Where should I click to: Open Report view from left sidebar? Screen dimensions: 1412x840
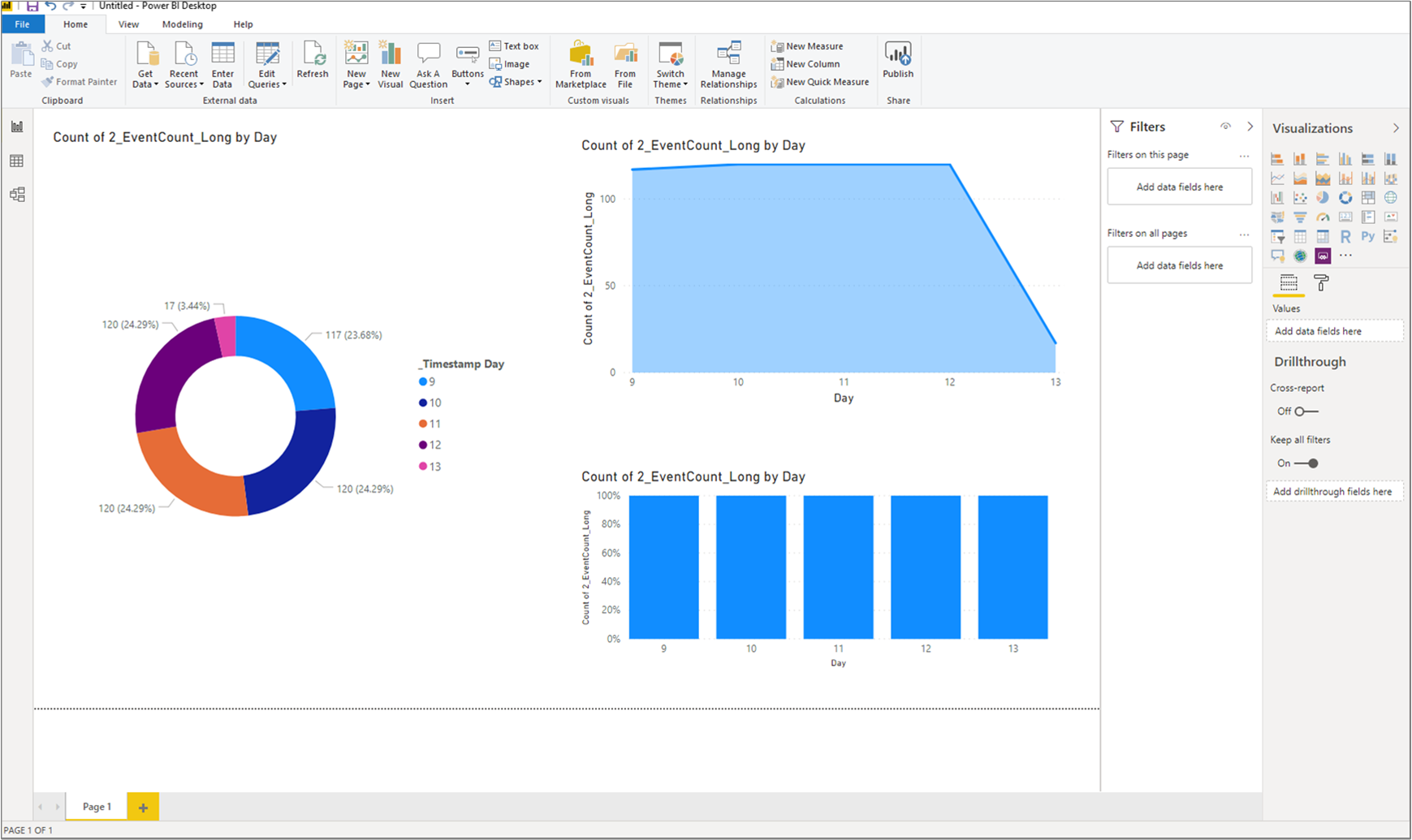tap(17, 127)
